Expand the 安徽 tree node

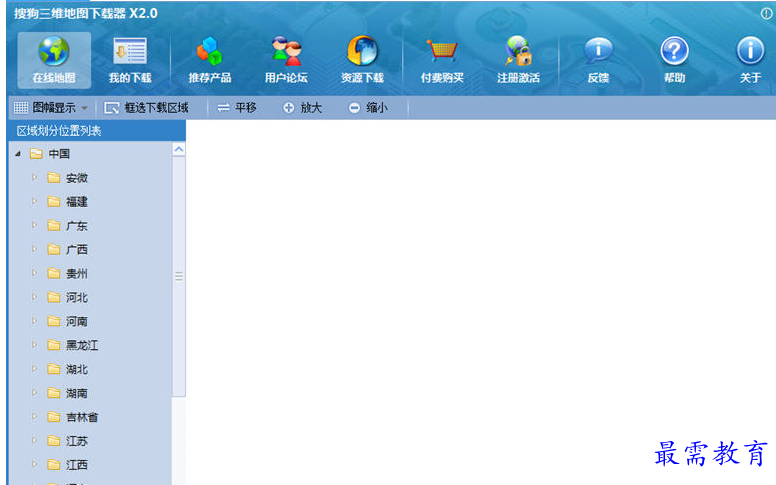pyautogui.click(x=34, y=177)
